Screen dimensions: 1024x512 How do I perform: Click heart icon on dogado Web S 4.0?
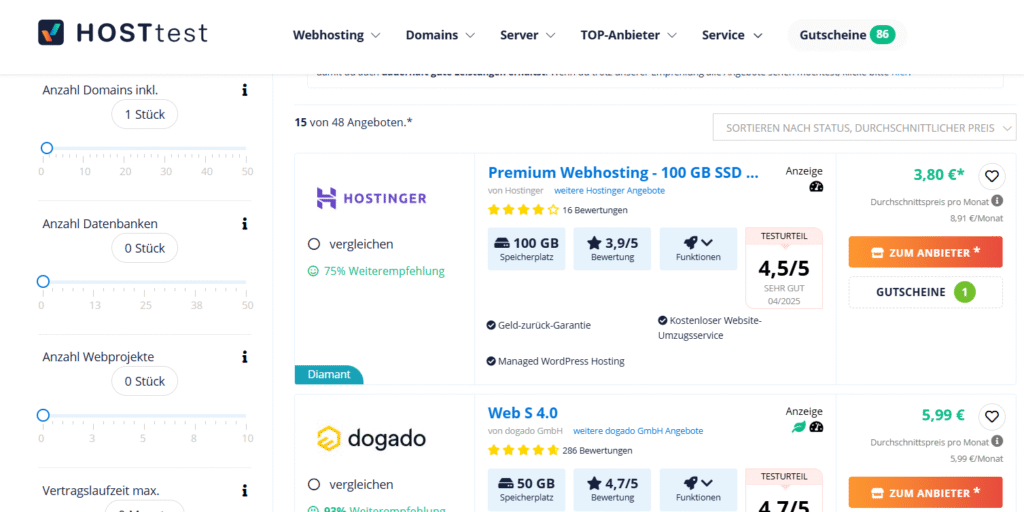(991, 416)
